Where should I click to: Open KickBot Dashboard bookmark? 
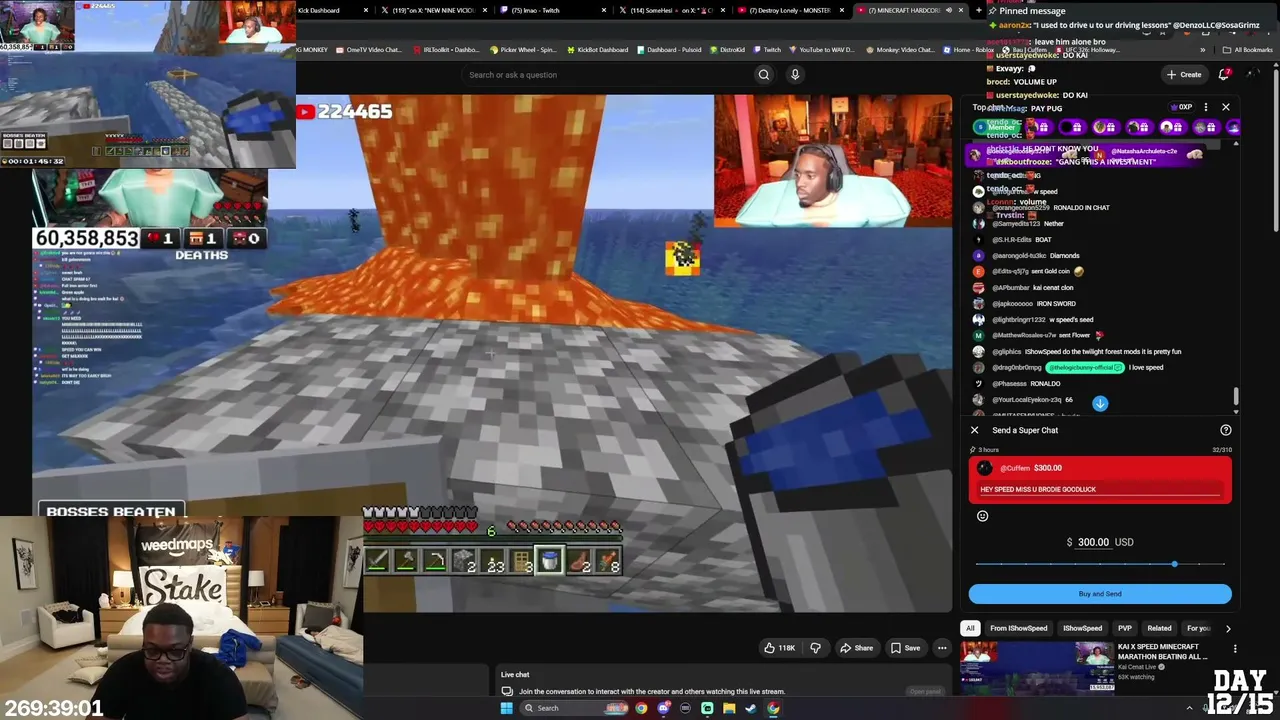pyautogui.click(x=597, y=50)
